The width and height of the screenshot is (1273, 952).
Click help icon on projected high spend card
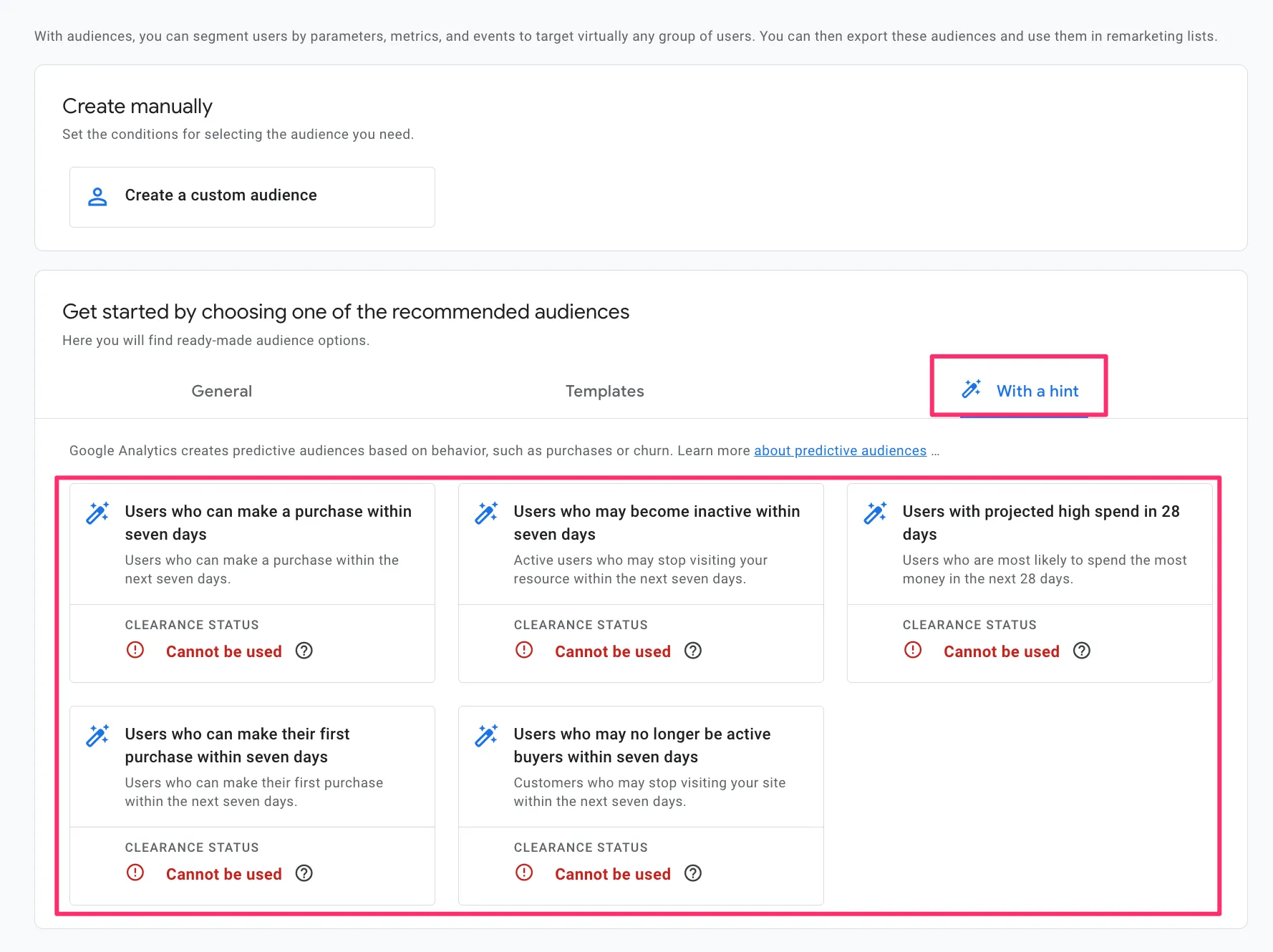coord(1082,651)
